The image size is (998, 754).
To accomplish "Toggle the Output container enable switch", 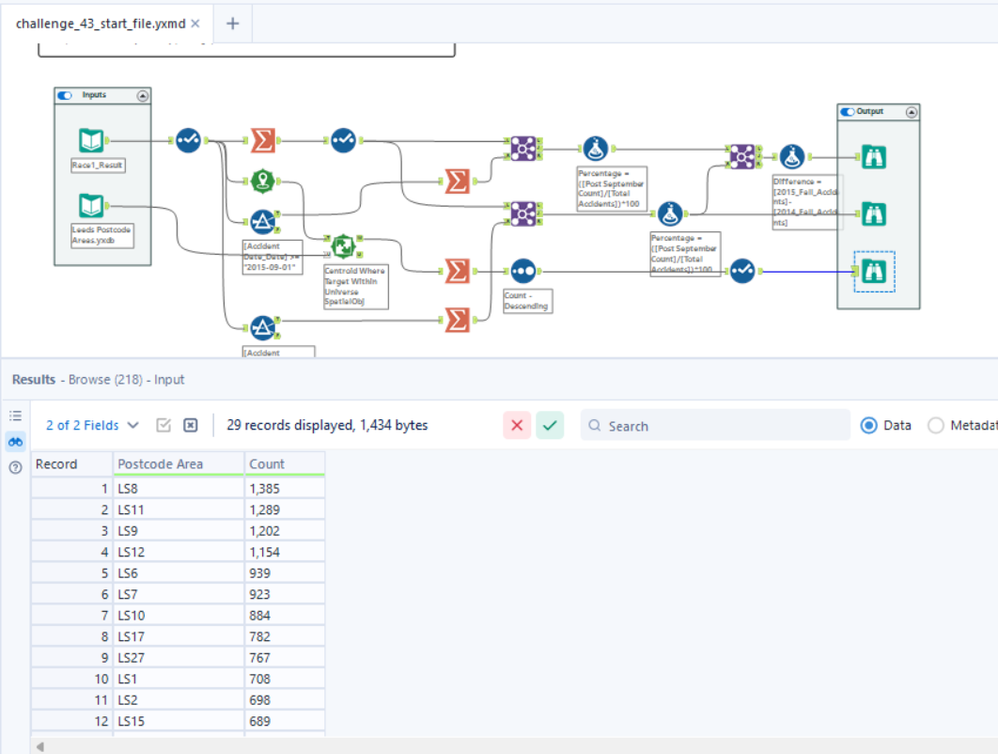I will click(x=847, y=112).
